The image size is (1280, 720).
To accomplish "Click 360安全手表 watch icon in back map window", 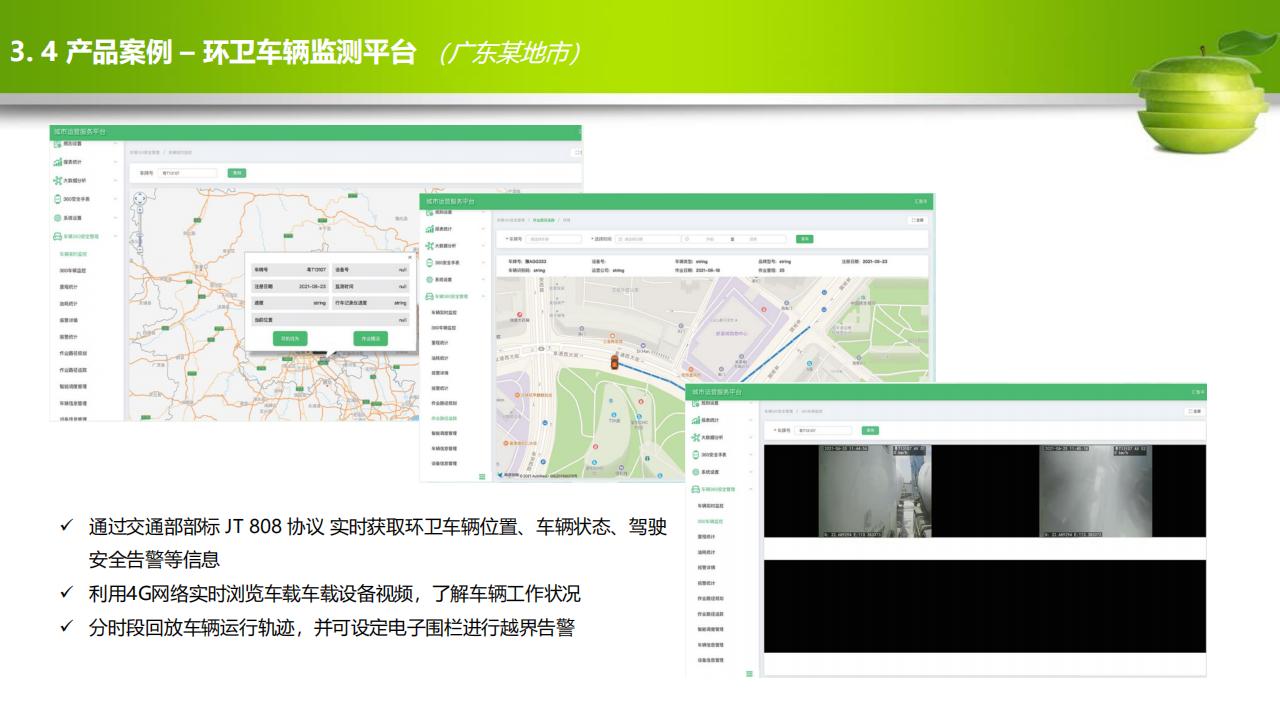I will point(57,199).
